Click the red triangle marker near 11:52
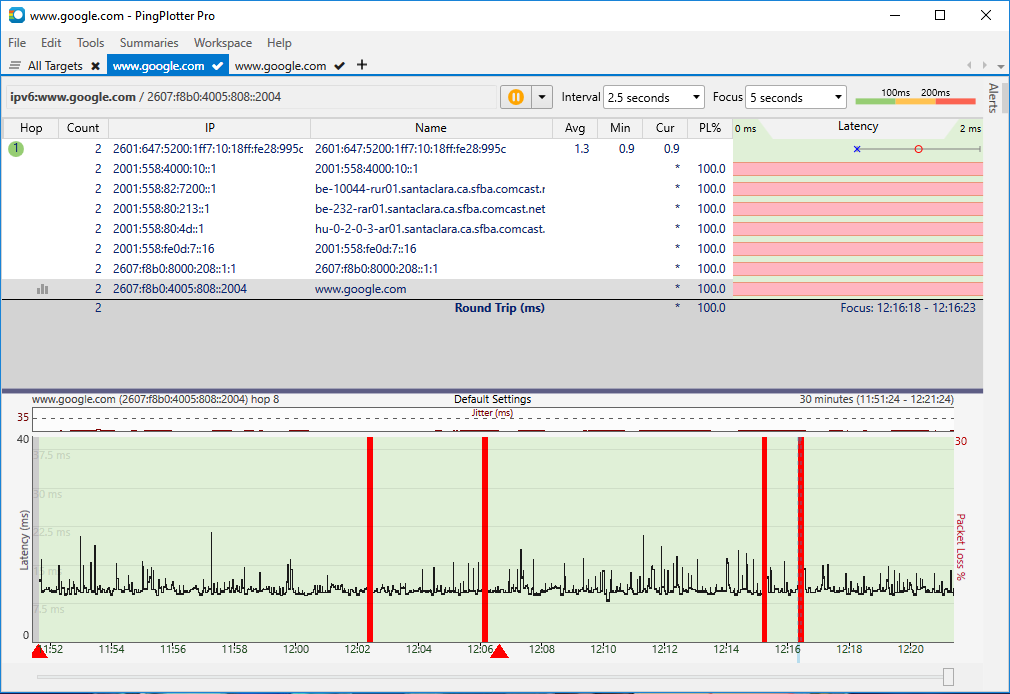 pyautogui.click(x=39, y=652)
